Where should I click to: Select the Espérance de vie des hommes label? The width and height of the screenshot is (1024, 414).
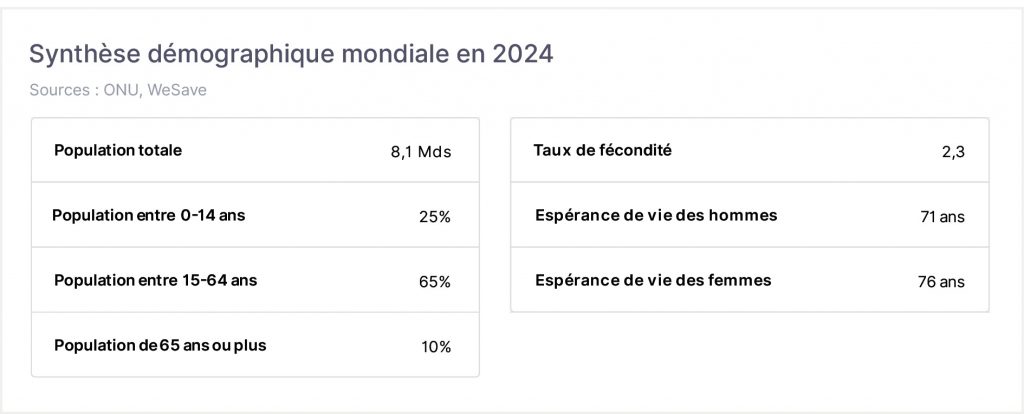[x=656, y=215]
